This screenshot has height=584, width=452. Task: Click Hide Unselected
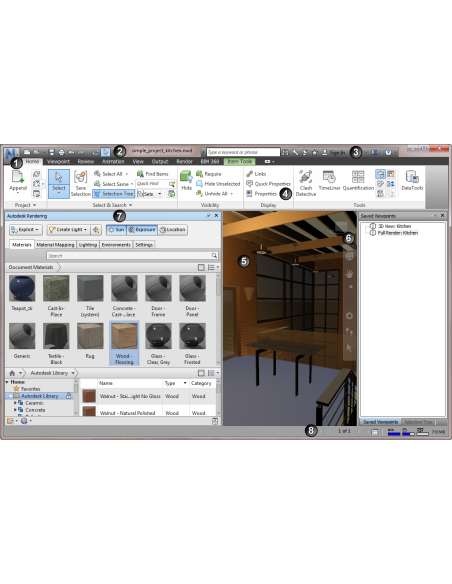(218, 184)
